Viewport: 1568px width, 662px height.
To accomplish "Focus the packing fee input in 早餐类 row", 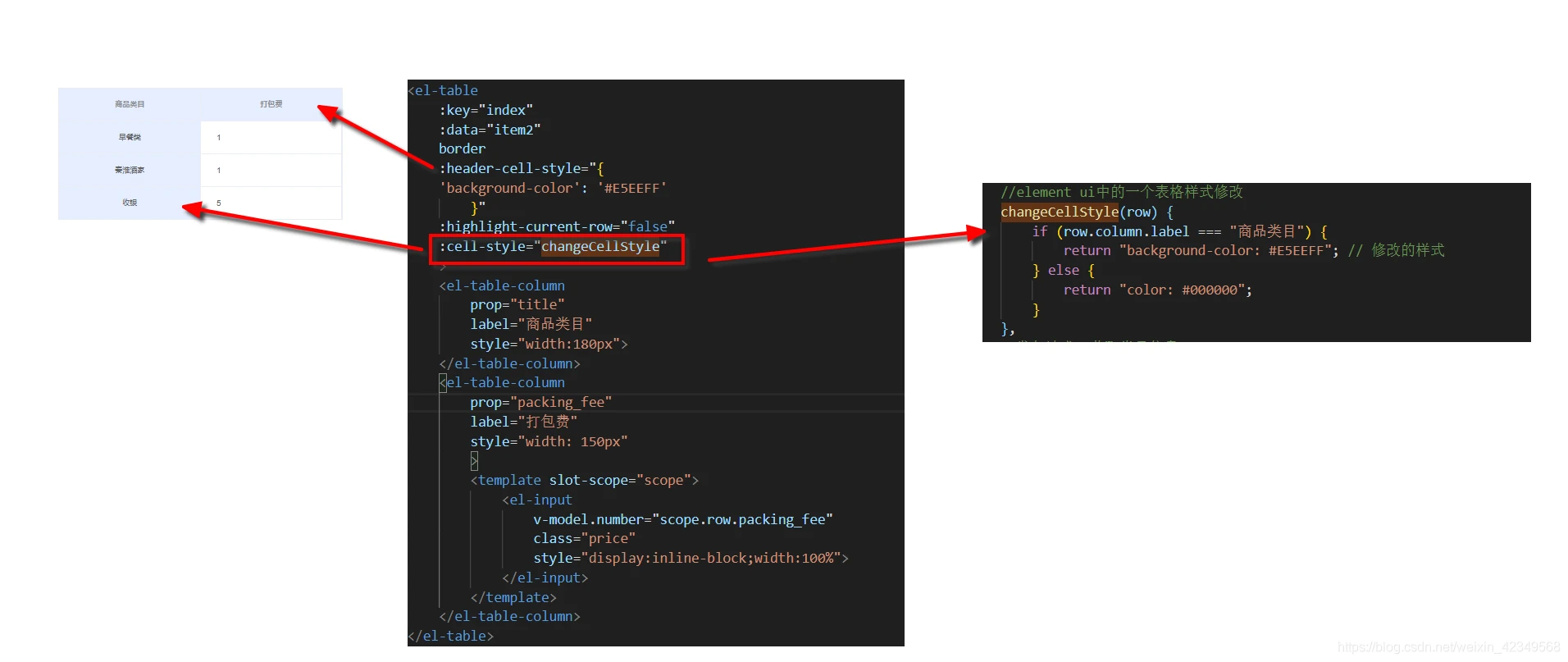I will click(x=271, y=137).
